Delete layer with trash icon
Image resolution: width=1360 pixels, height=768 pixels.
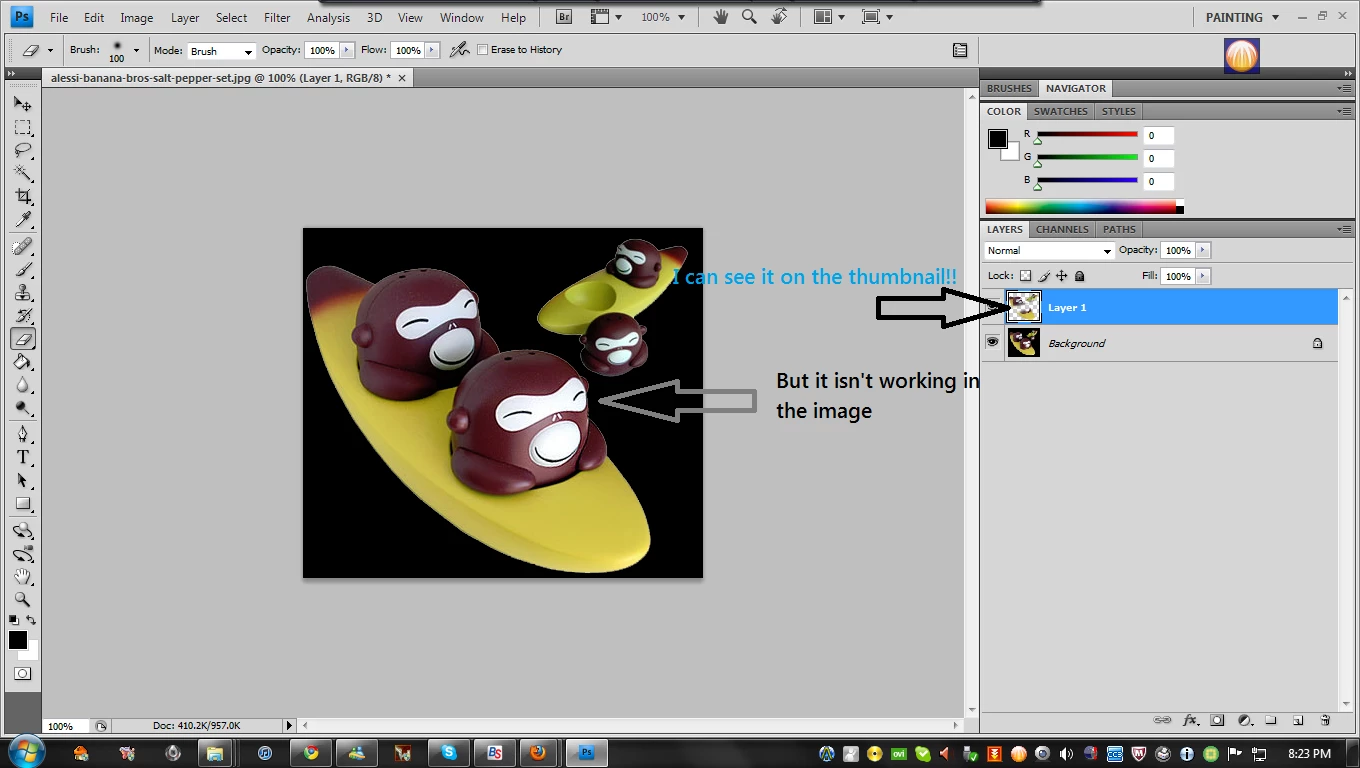pos(1325,720)
